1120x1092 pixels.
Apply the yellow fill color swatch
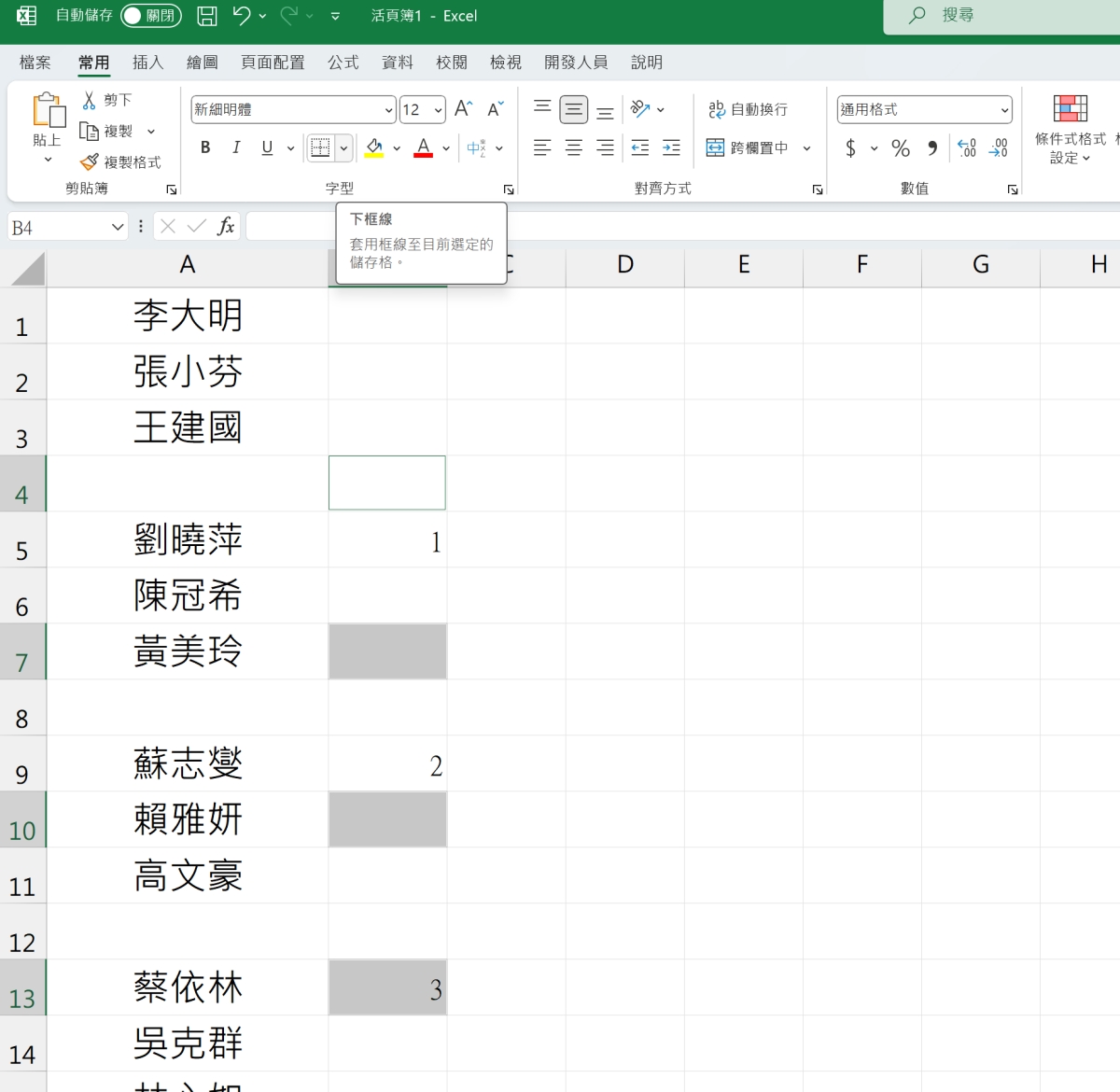(x=374, y=148)
